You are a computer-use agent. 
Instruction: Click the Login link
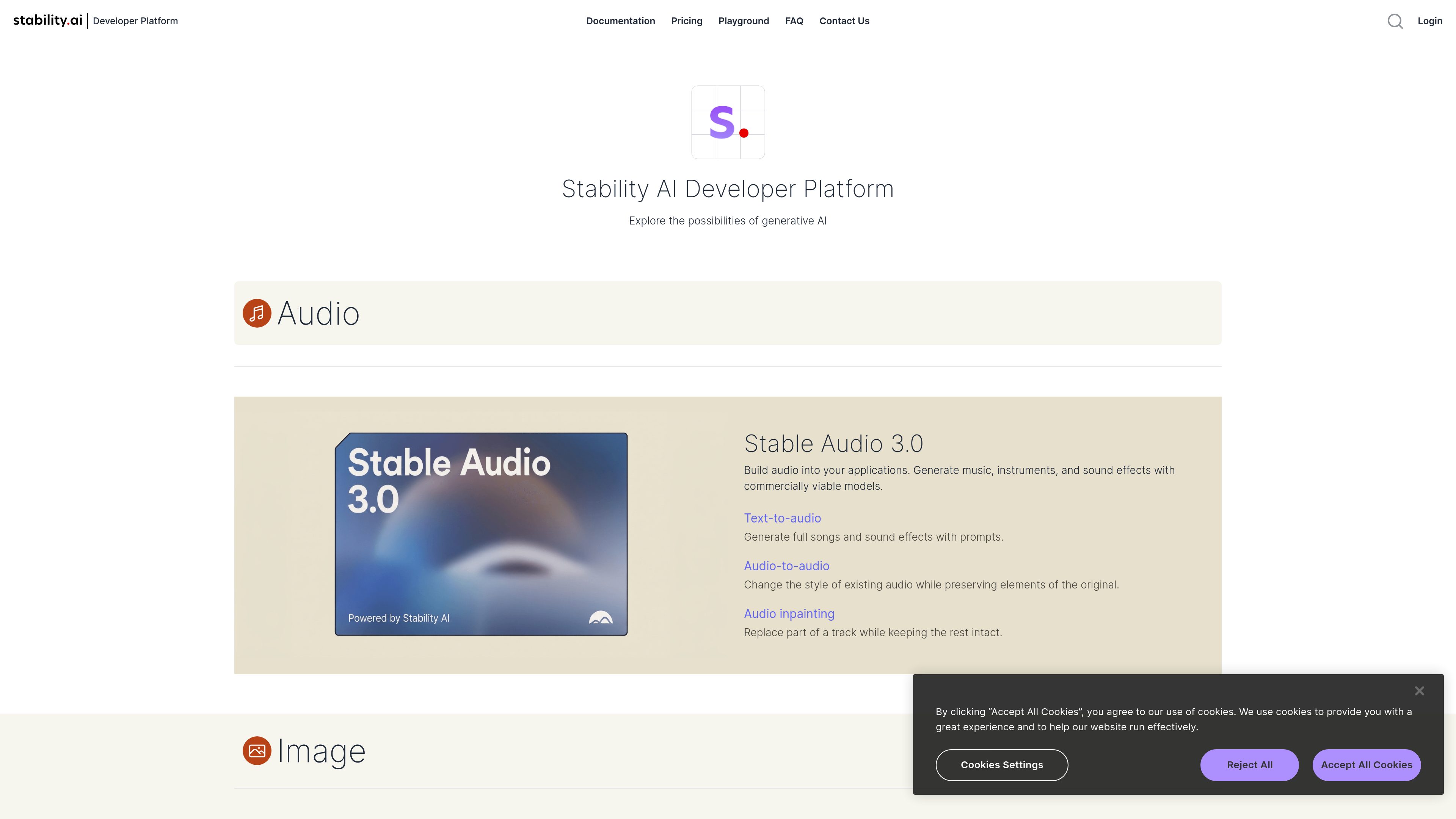[x=1430, y=21]
